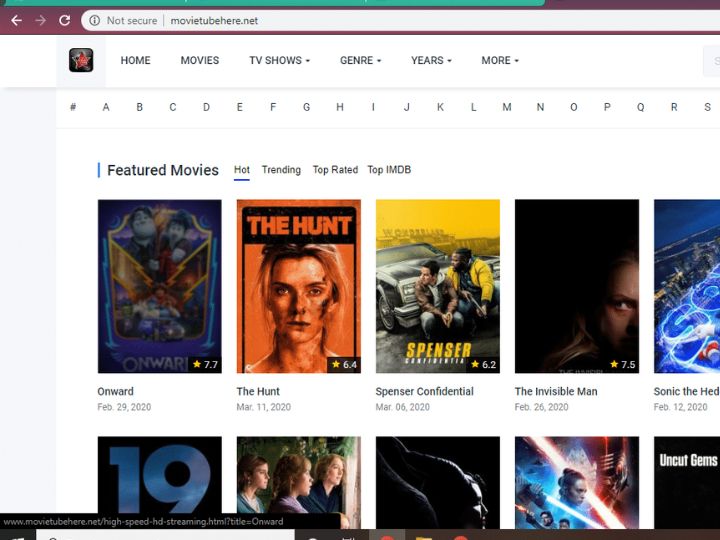The height and width of the screenshot is (540, 720).
Task: Switch to the Trending tab
Action: [x=281, y=170]
